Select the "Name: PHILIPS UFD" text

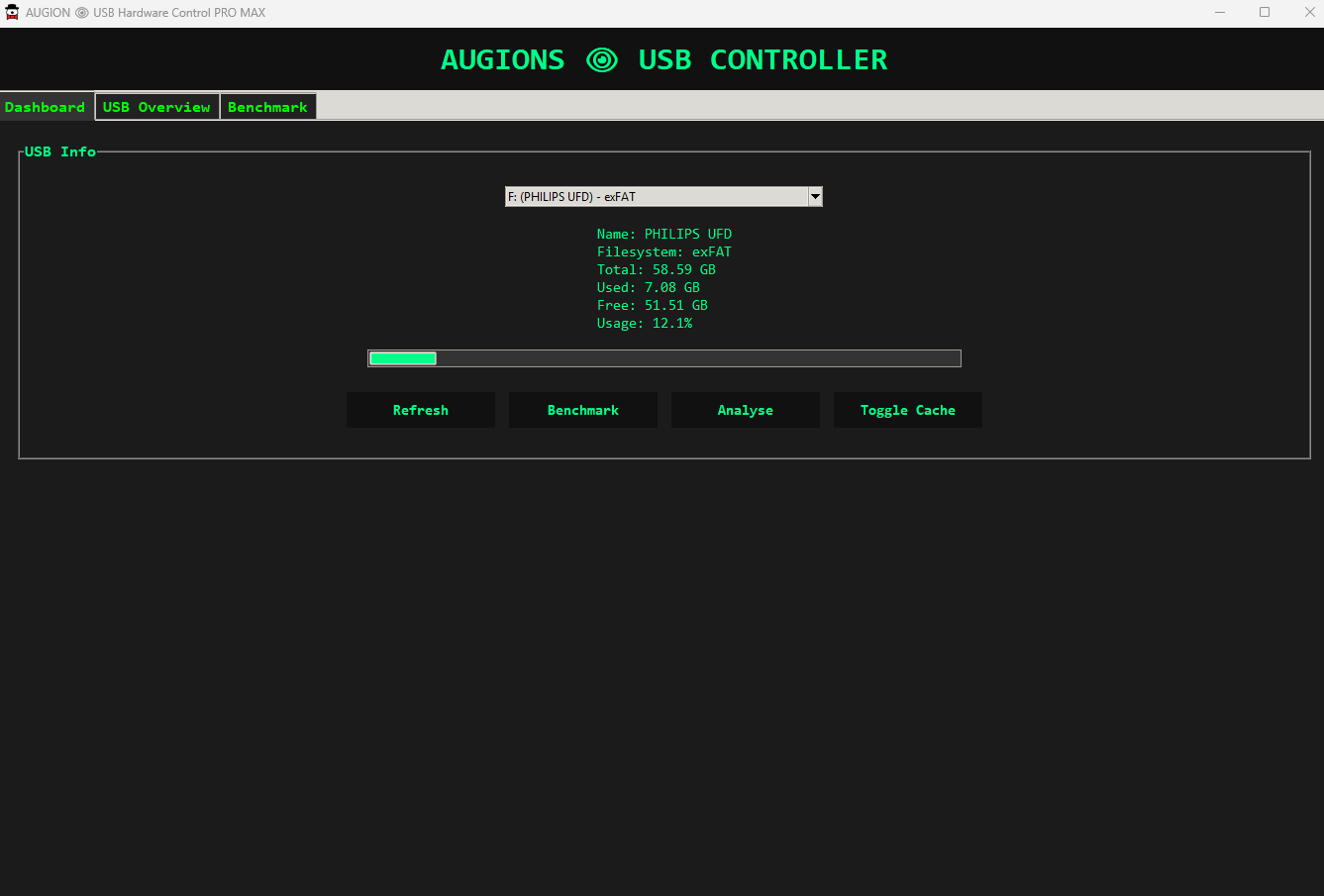coord(664,234)
